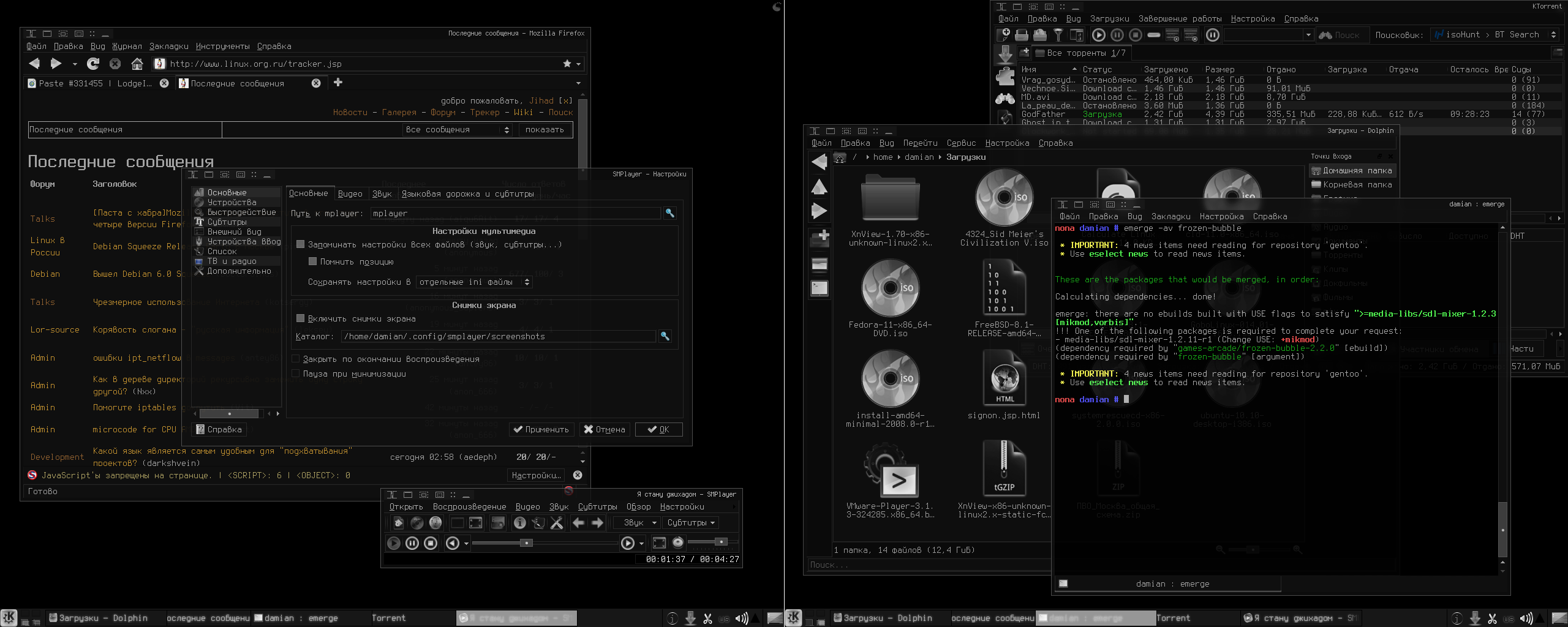Open Firefox 'Закладки' menu

(168, 47)
